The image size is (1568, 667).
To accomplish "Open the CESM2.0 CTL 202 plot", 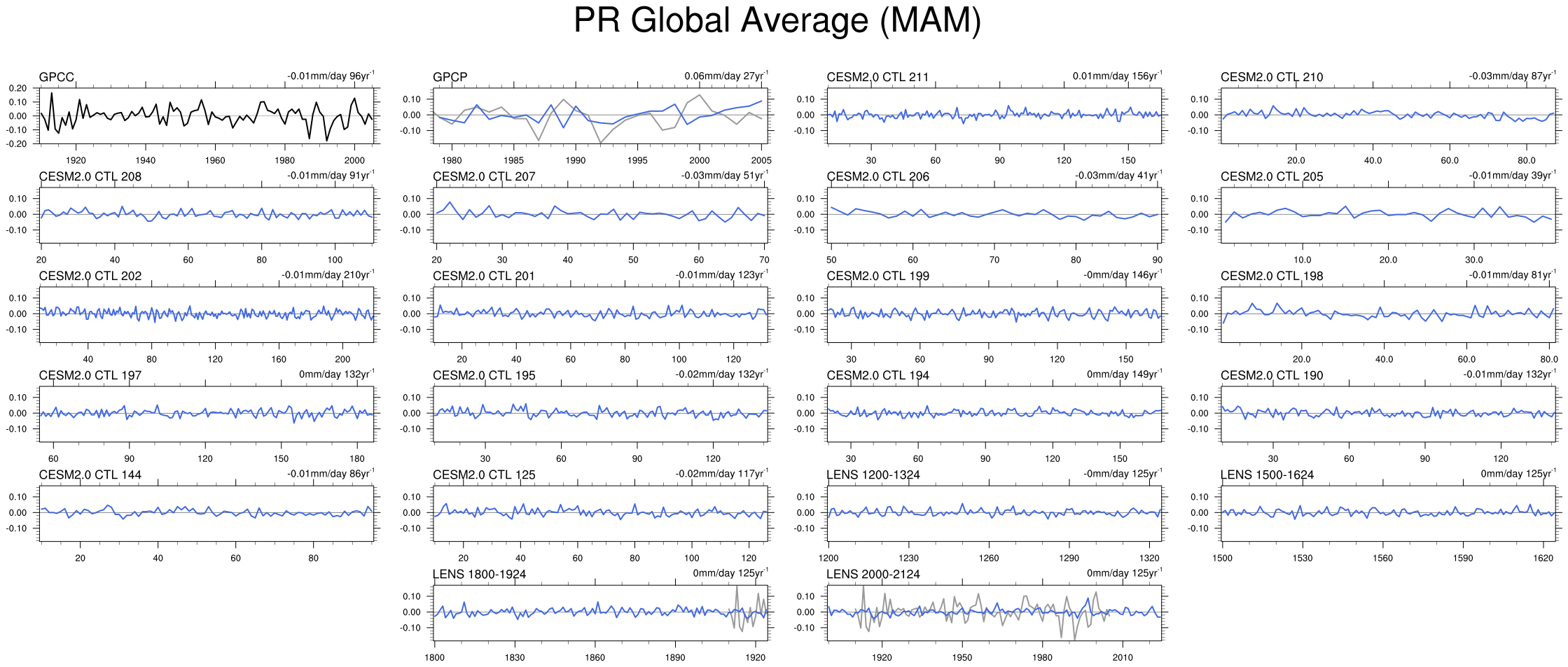I will (x=207, y=314).
